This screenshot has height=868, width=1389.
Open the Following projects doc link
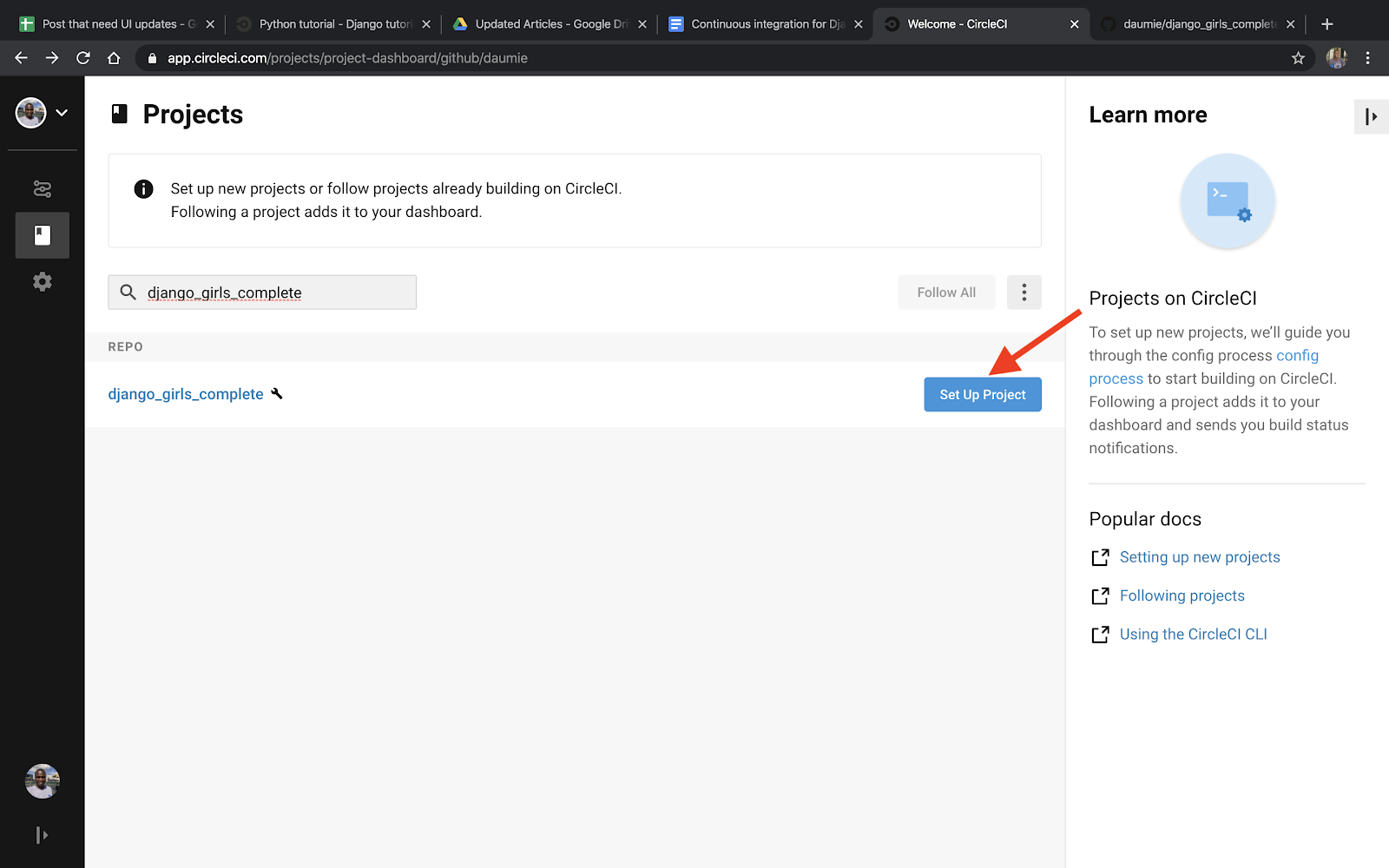click(1182, 595)
